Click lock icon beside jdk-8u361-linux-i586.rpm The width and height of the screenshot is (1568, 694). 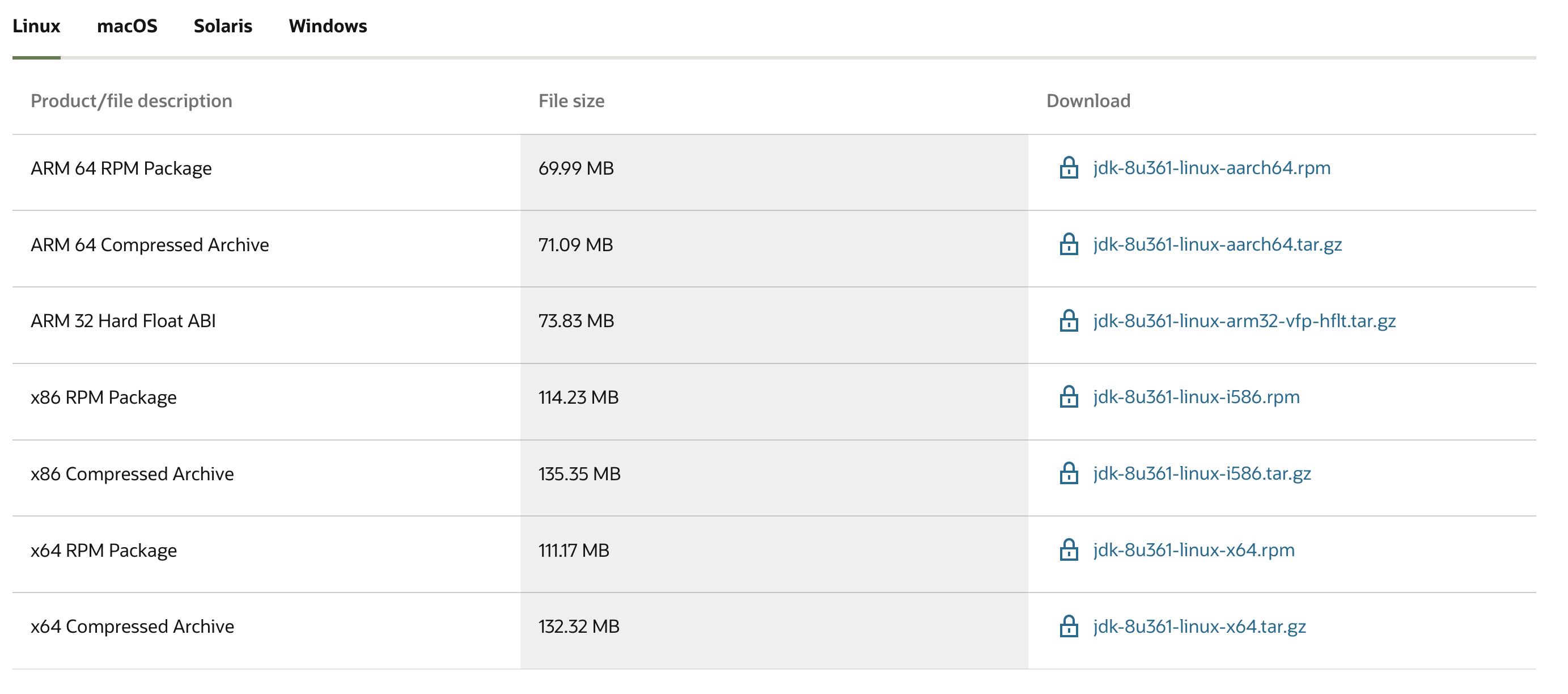coord(1068,397)
